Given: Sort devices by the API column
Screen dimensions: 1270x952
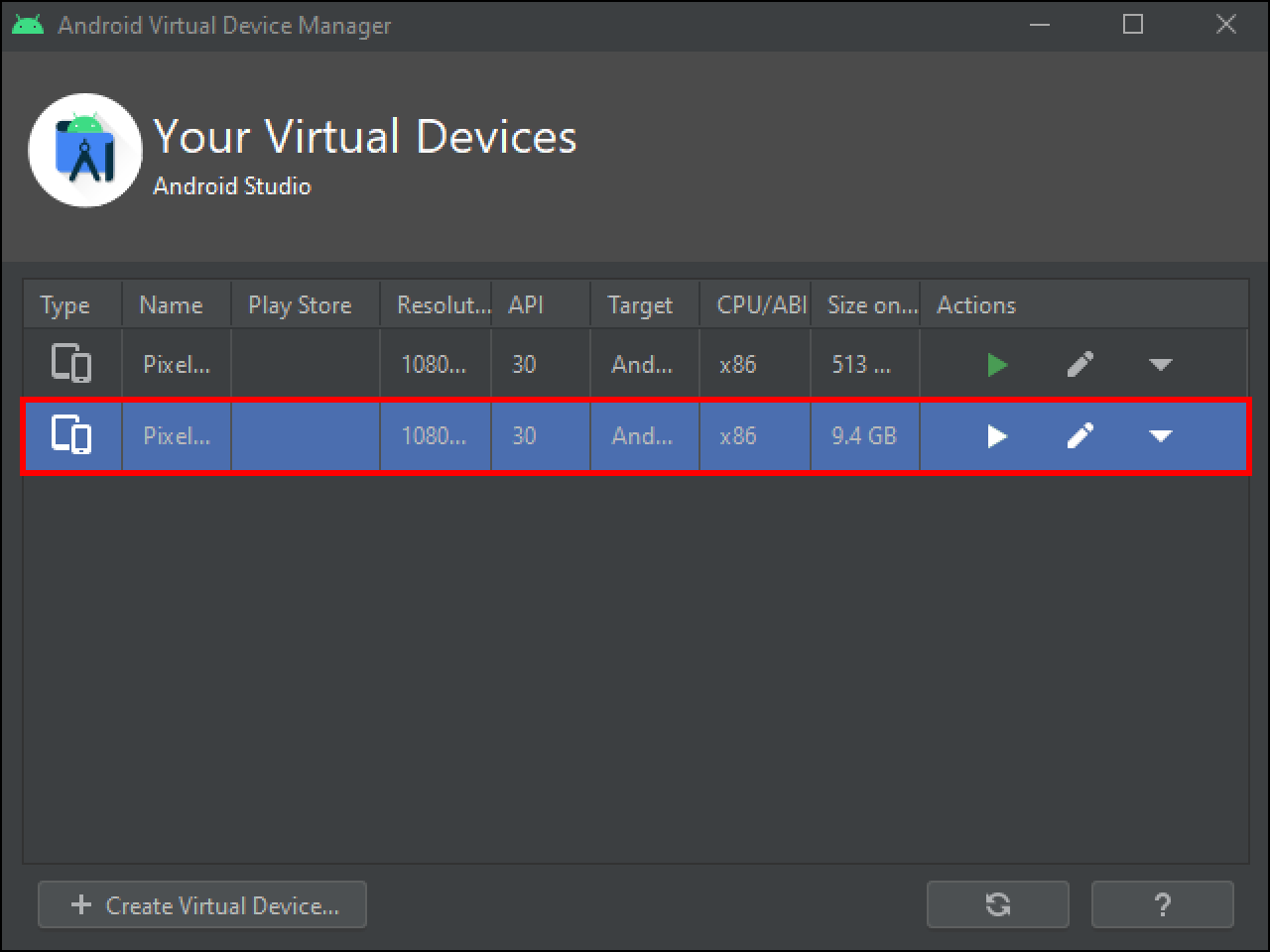Looking at the screenshot, I should click(524, 304).
